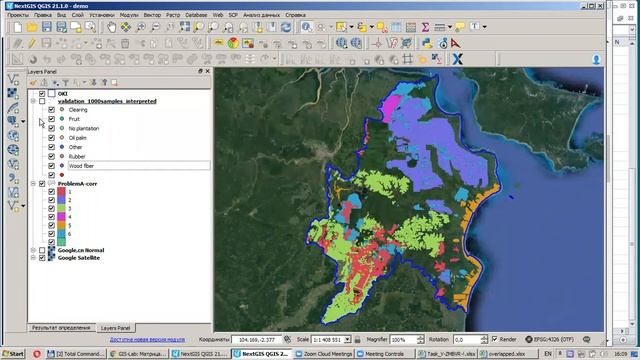Viewport: 640px width, 360px height.
Task: Switch to Total Commander in taskbar
Action: (x=76, y=354)
